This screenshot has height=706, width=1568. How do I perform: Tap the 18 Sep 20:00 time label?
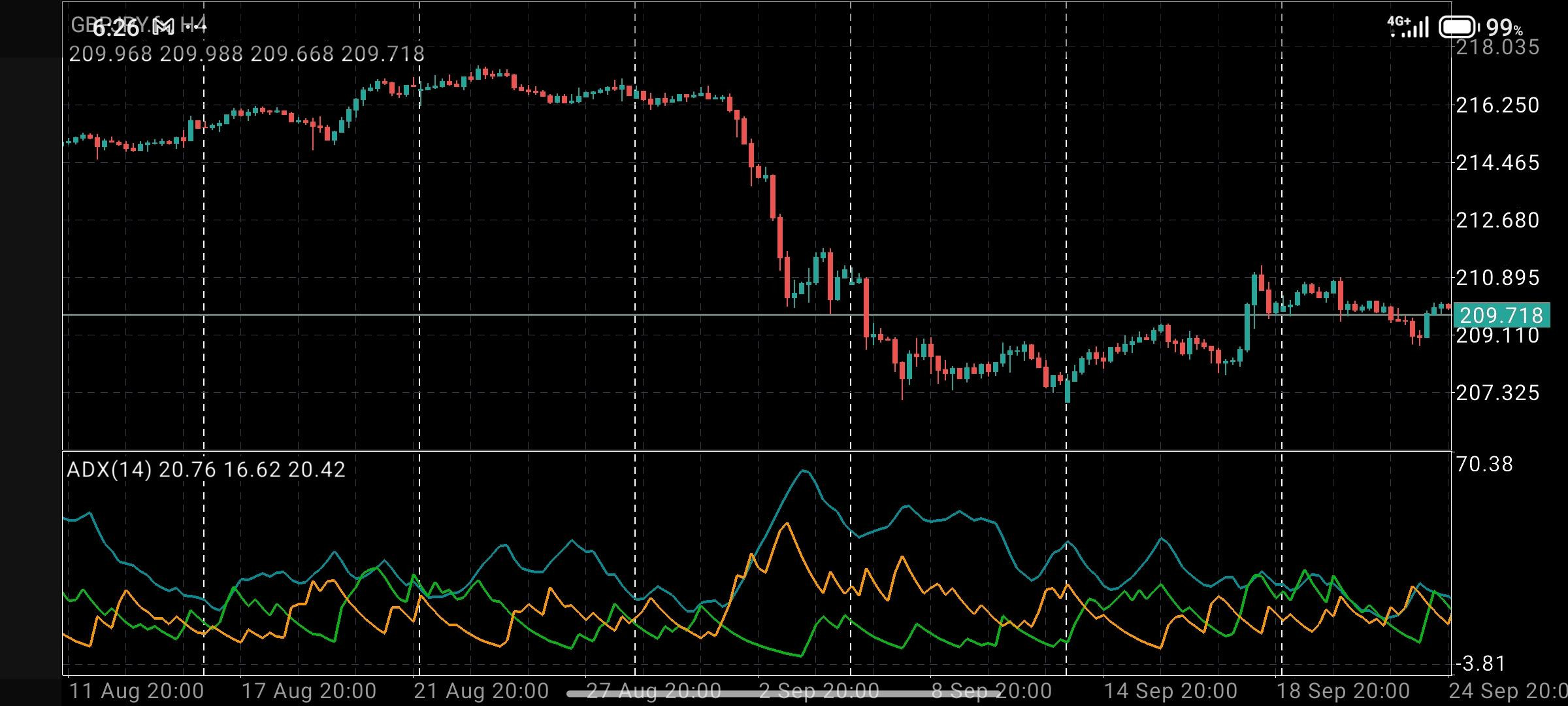point(1343,691)
